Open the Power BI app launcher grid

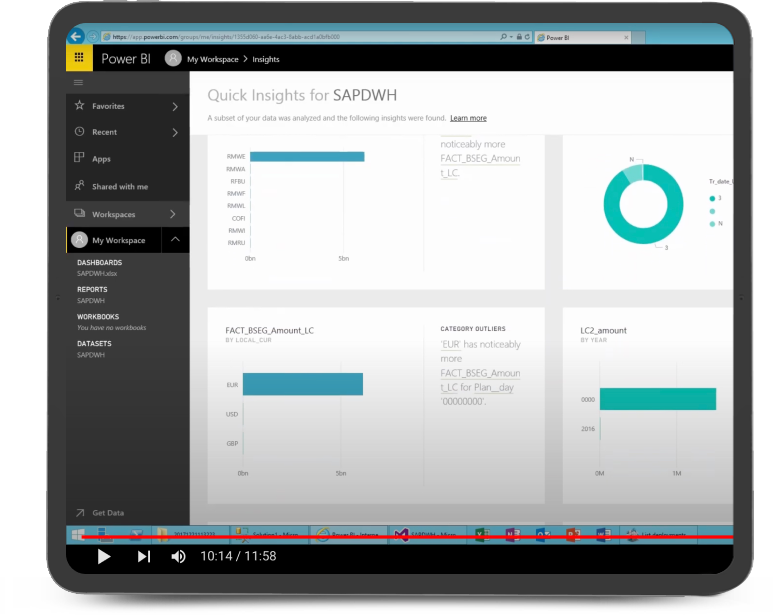pos(79,58)
